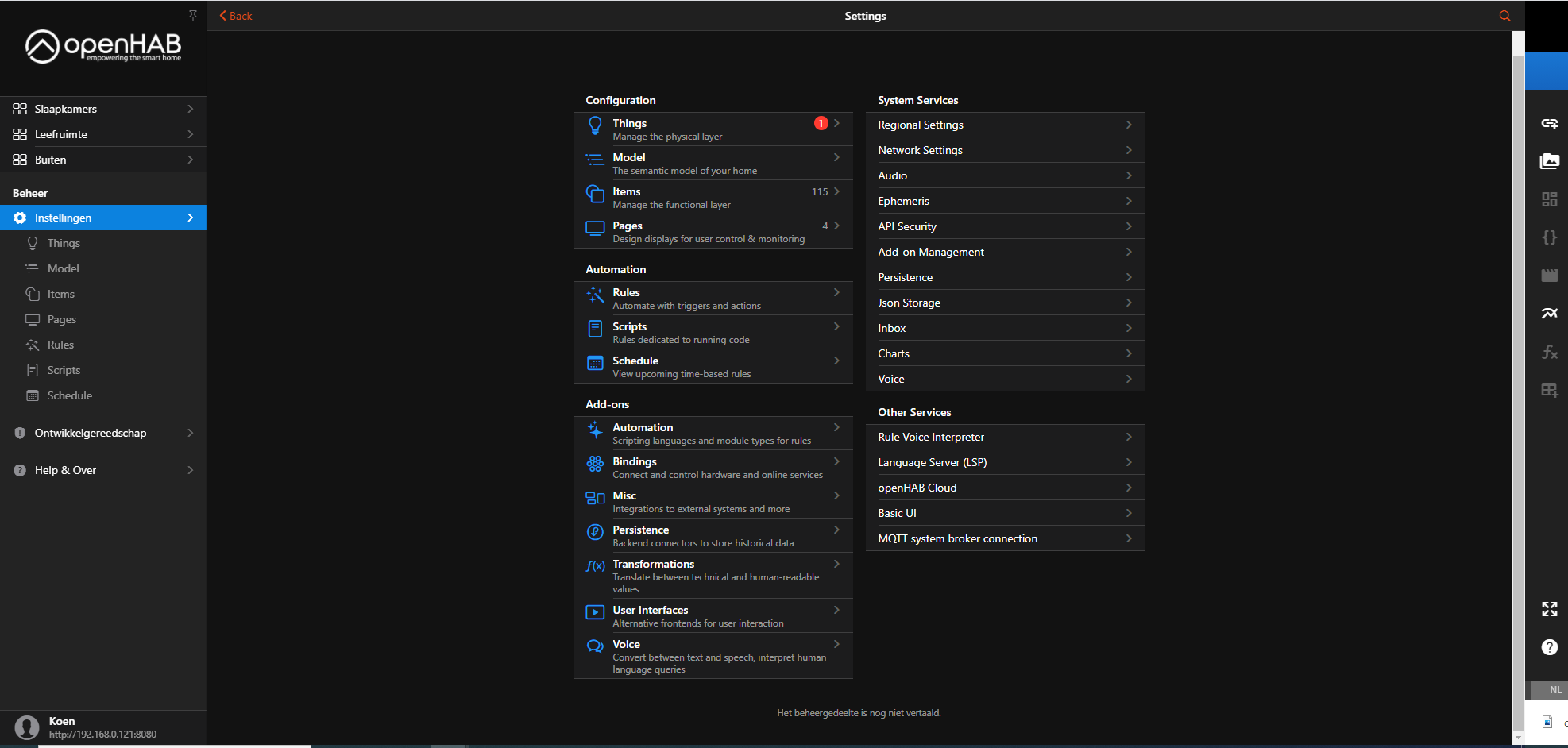Expand Help & Over chevron in sidebar
The width and height of the screenshot is (1568, 748).
[191, 470]
